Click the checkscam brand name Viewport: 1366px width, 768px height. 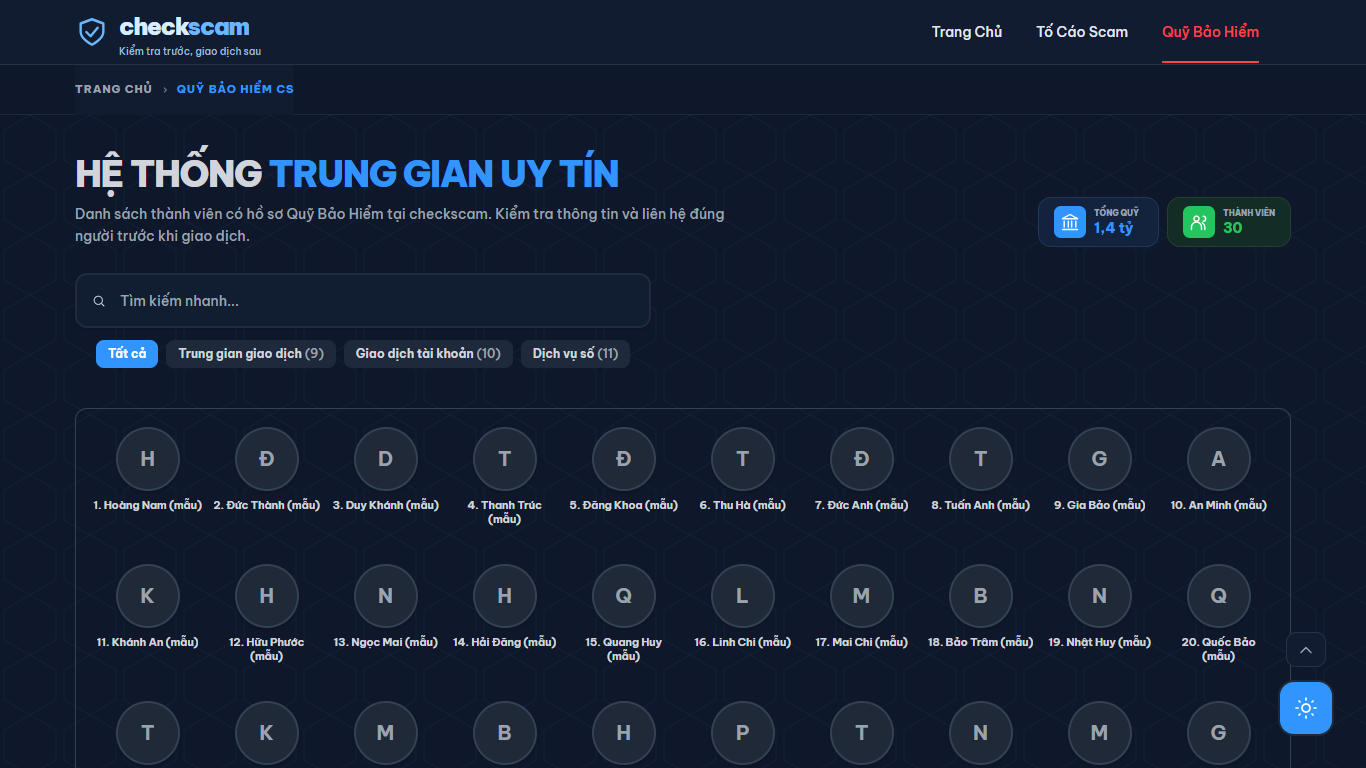tap(185, 27)
